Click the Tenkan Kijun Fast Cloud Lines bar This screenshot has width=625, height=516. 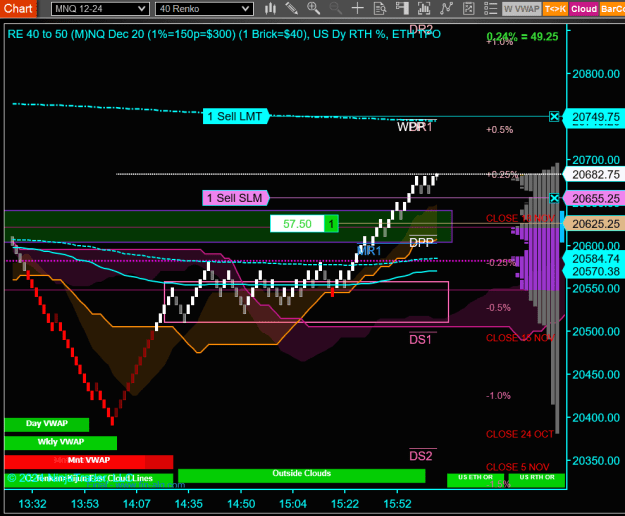coord(88,479)
